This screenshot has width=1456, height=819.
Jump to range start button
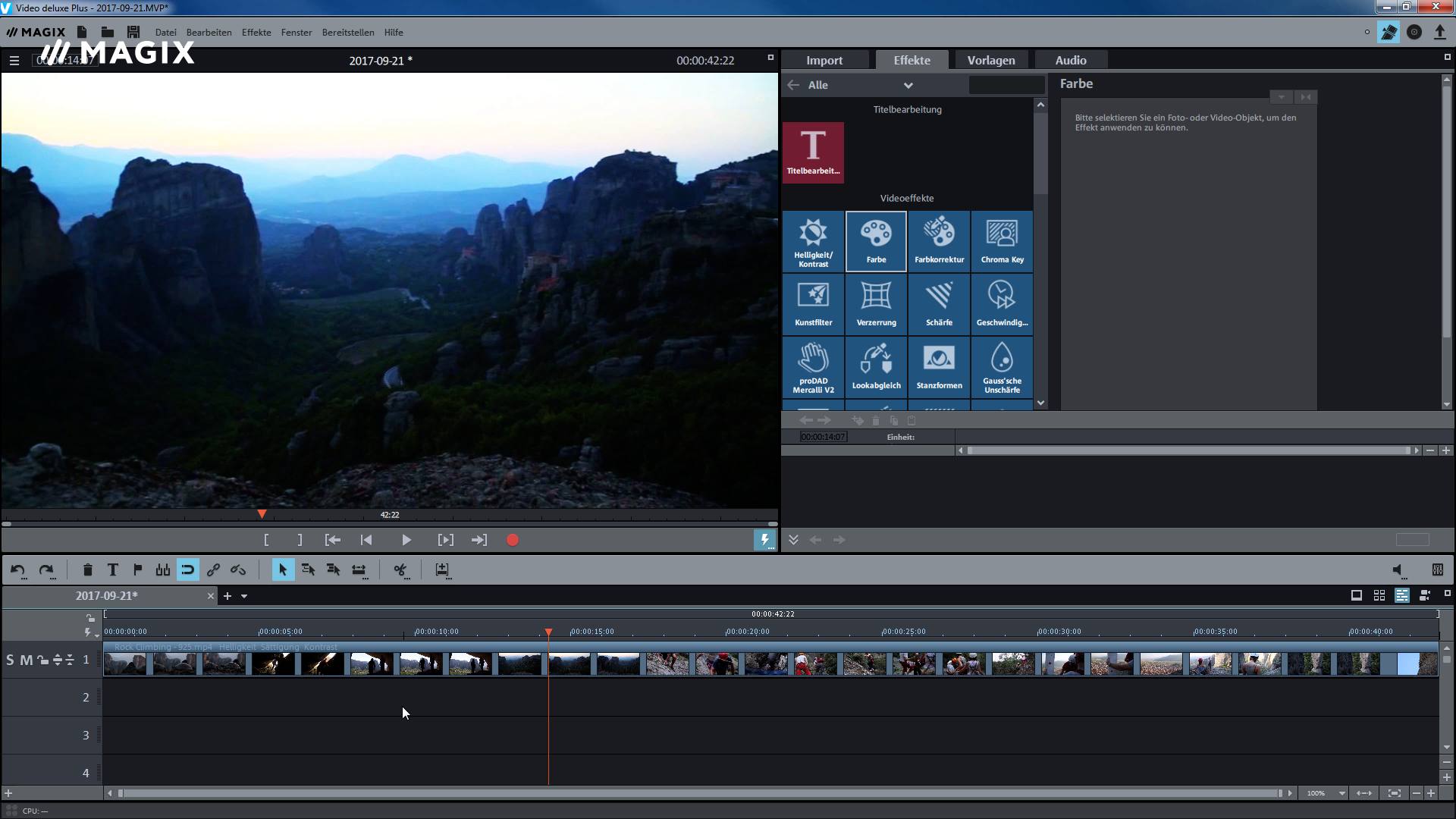pyautogui.click(x=332, y=540)
